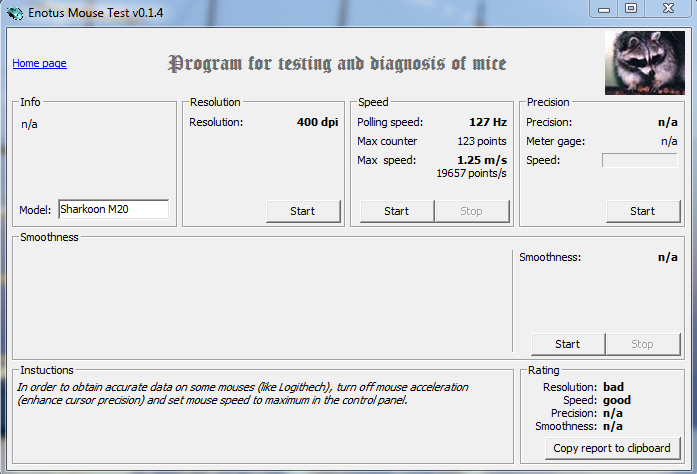Open the Home page link
Viewport: 697px width, 474px height.
click(40, 63)
